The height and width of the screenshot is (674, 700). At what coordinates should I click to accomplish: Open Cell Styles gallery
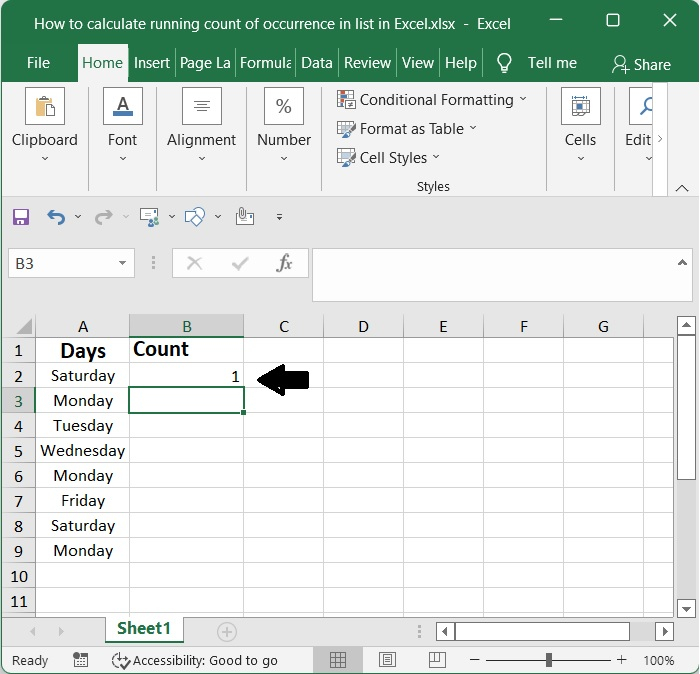pos(392,158)
